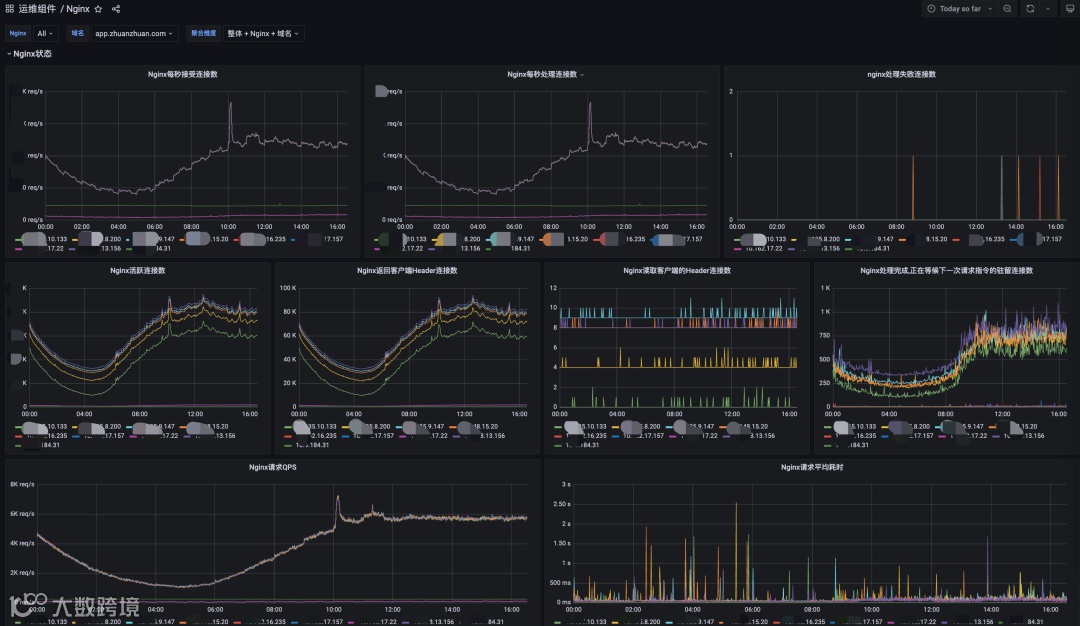Cycle view mode with the monitor icon
Viewport: 1080px width, 626px height.
coord(1070,9)
